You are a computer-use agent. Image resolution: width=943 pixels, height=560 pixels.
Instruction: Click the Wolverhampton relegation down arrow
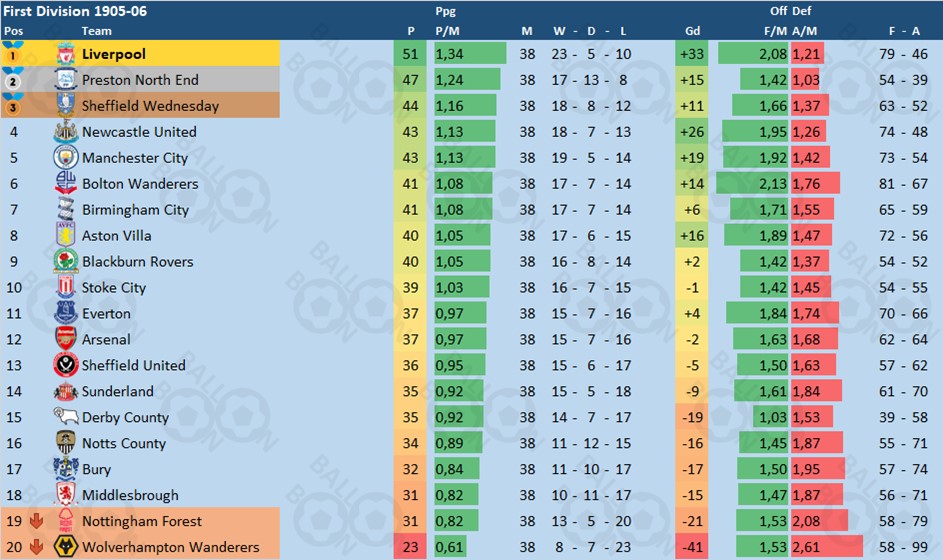coord(37,547)
